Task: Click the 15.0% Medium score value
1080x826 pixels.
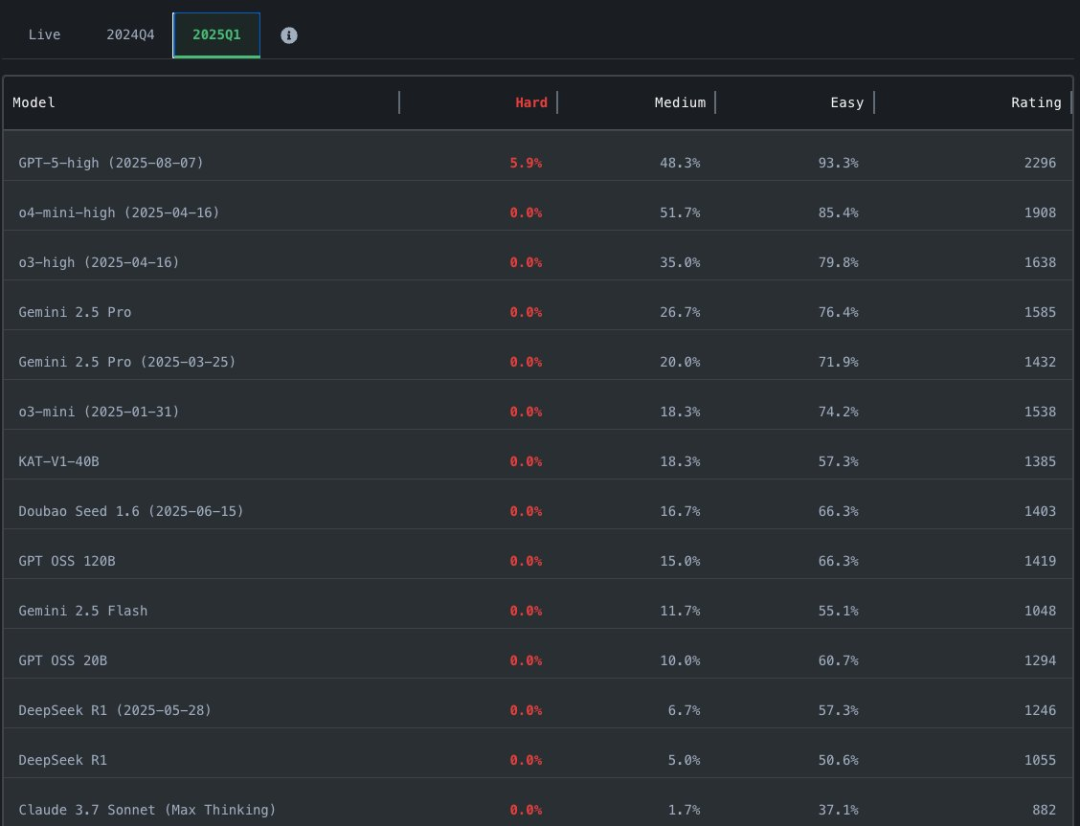Action: coord(680,561)
